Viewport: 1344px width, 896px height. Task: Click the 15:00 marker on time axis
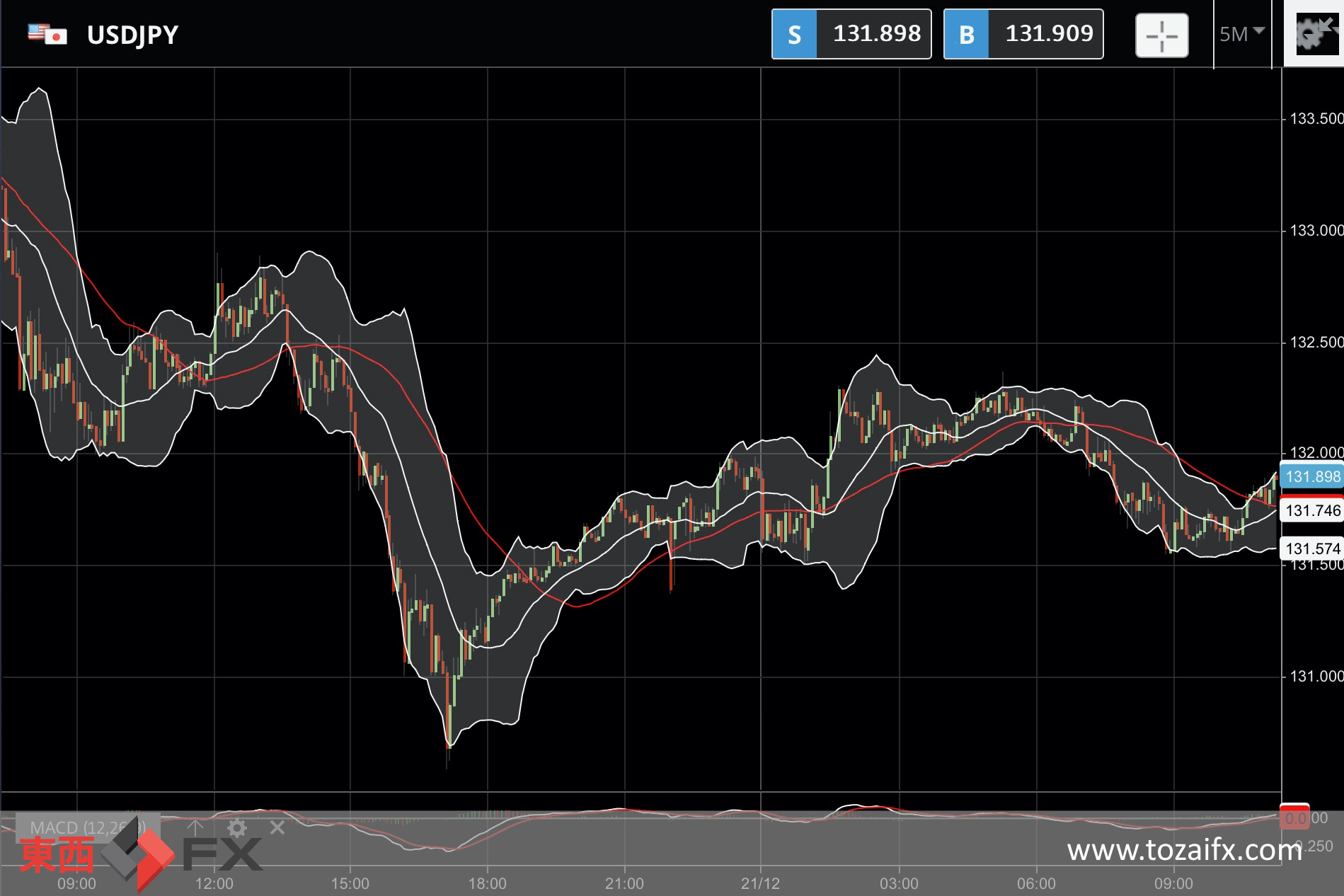350,883
